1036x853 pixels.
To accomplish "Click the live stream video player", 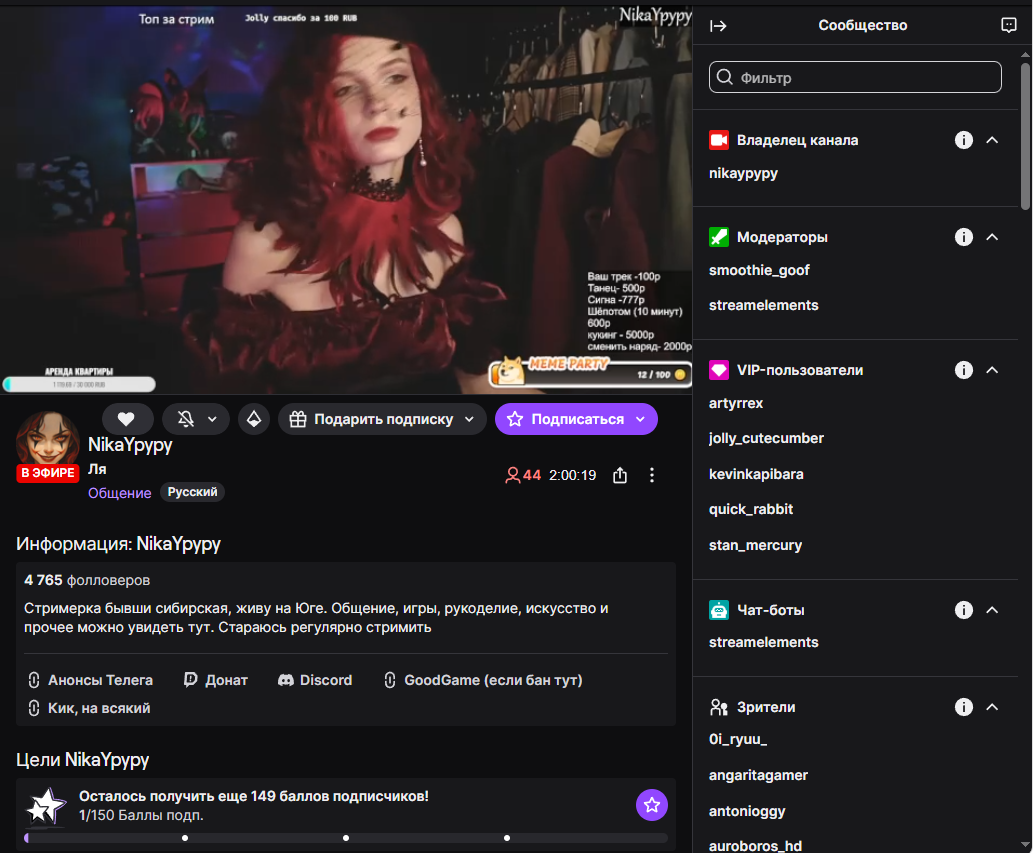I will (346, 200).
